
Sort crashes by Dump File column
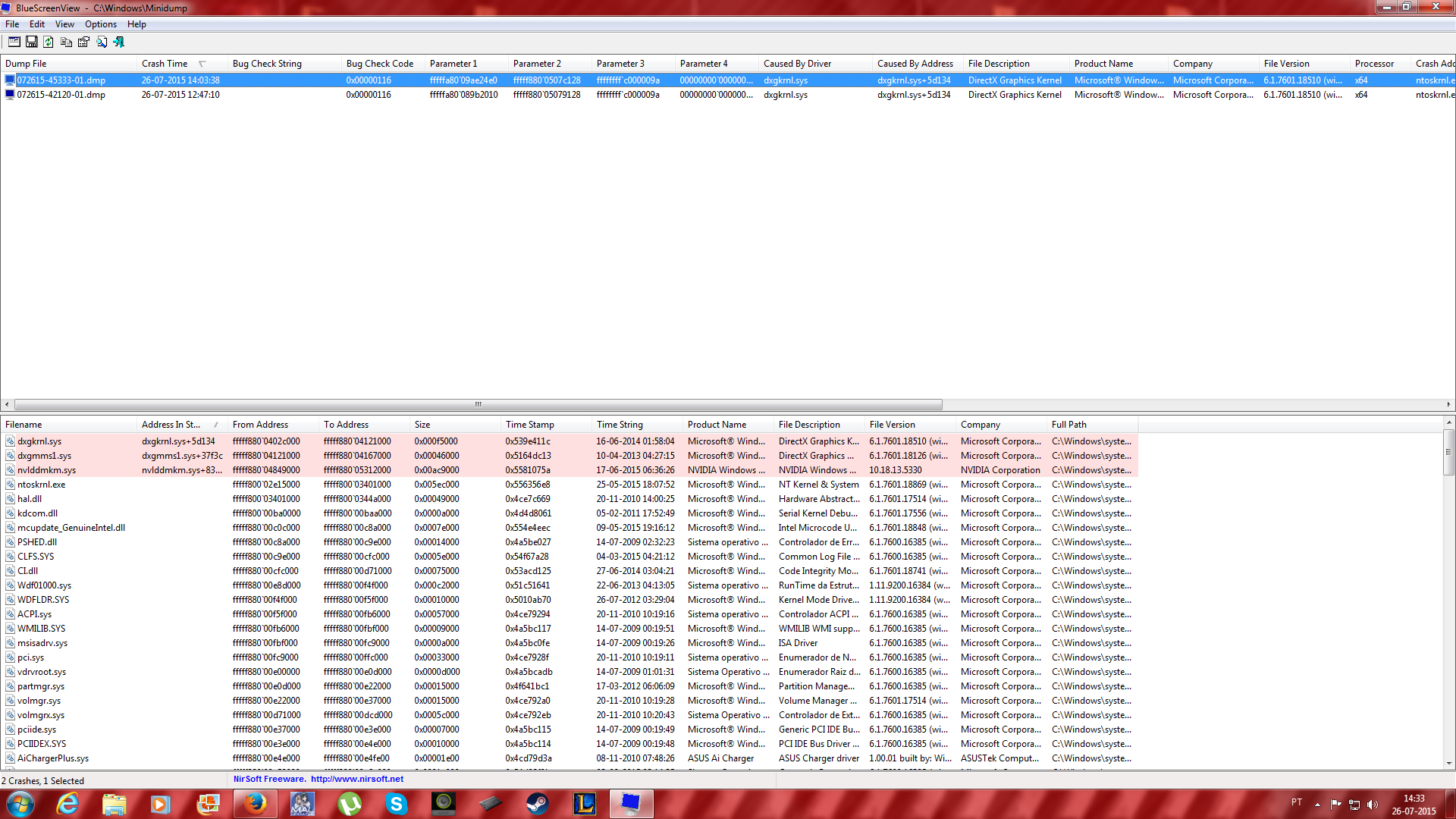pyautogui.click(x=68, y=64)
